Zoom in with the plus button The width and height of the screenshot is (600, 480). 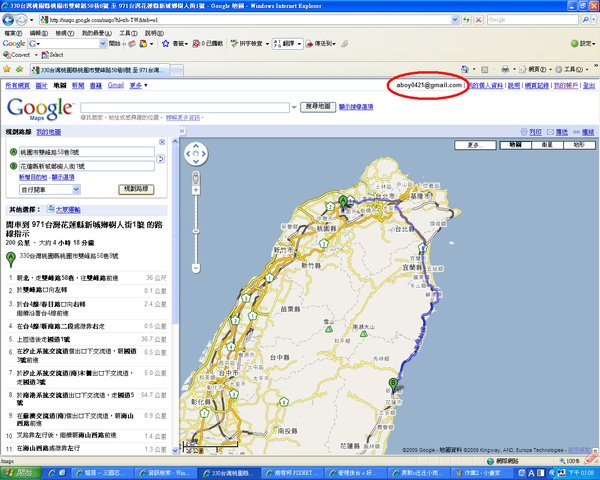[x=196, y=190]
